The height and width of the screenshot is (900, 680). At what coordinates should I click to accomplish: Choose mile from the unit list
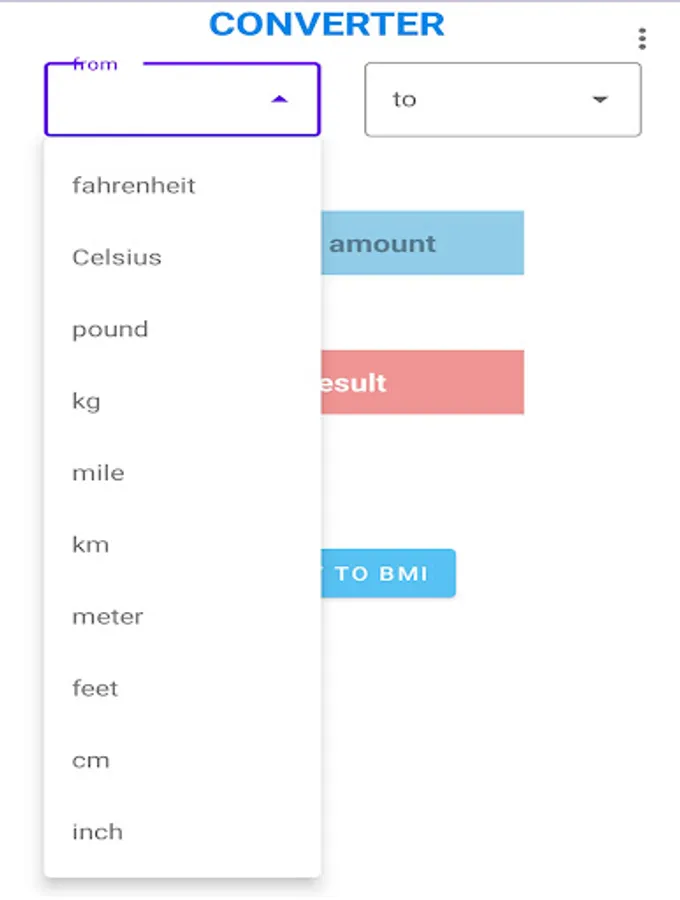coord(98,473)
